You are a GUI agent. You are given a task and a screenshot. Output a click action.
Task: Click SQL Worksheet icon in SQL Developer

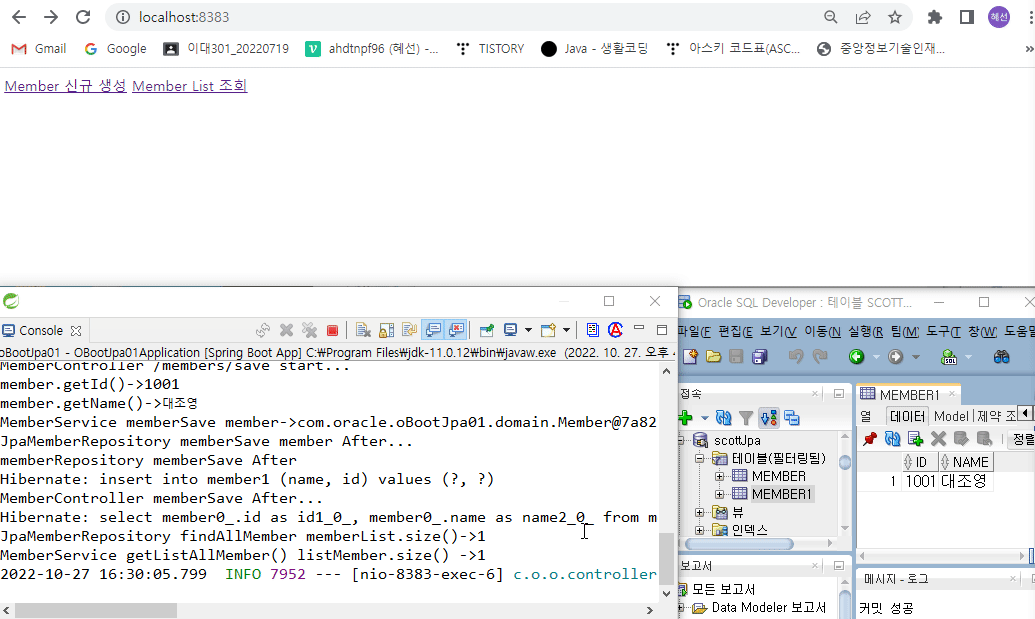(x=949, y=357)
